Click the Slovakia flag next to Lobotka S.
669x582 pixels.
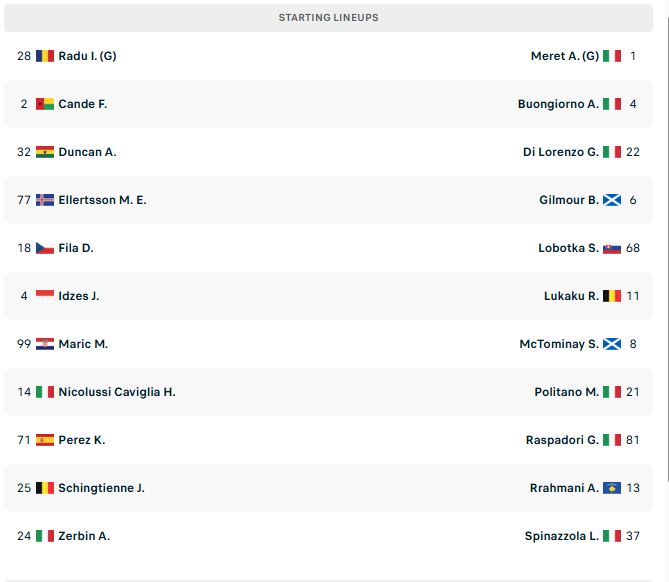point(612,248)
